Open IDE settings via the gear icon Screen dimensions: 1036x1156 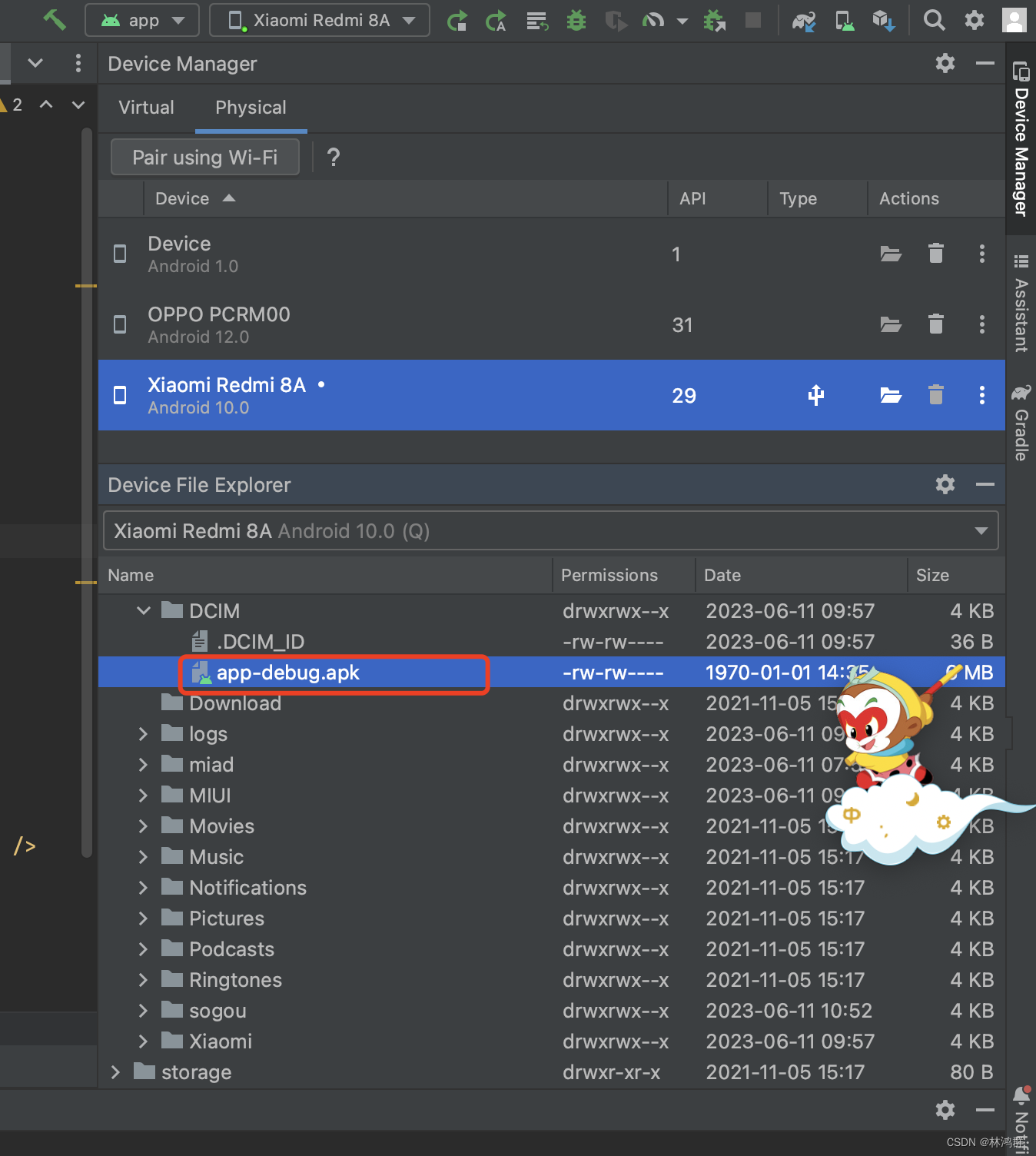(975, 21)
